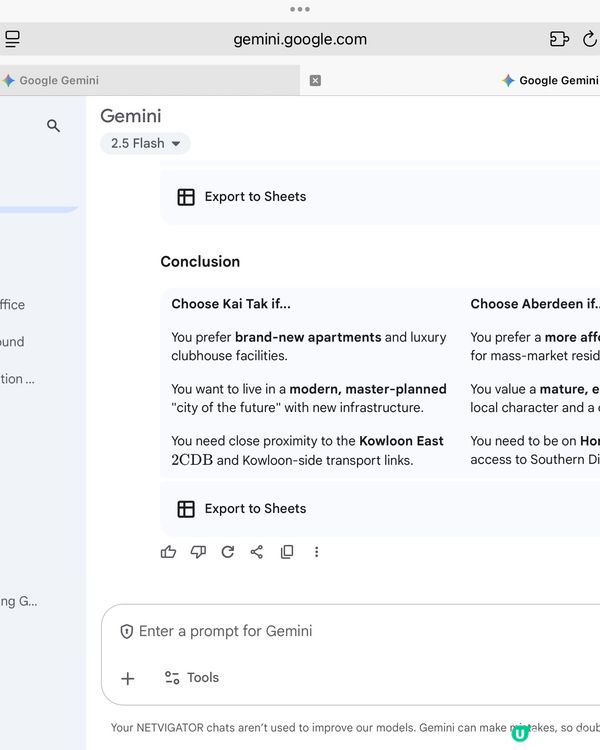
Task: Open the extensions puzzle icon
Action: pyautogui.click(x=559, y=39)
